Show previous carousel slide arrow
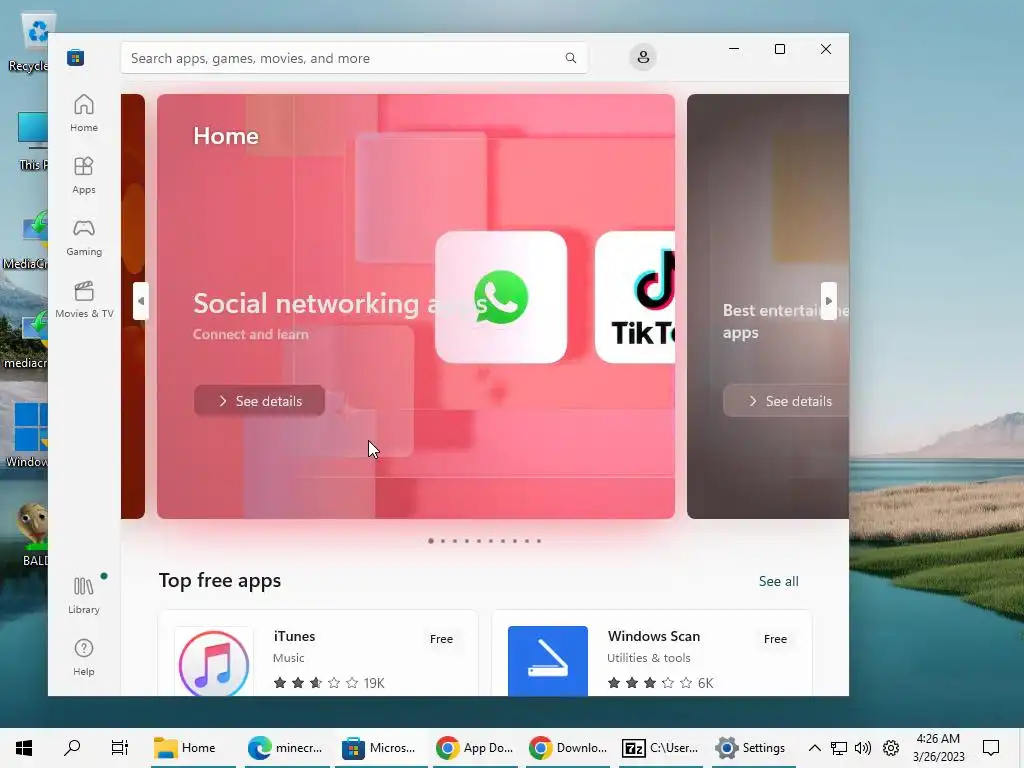 coord(140,301)
